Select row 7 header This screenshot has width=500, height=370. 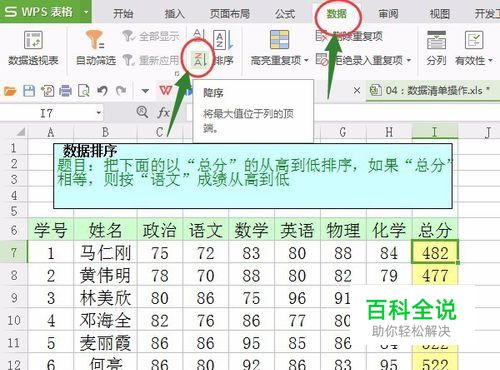tap(14, 252)
